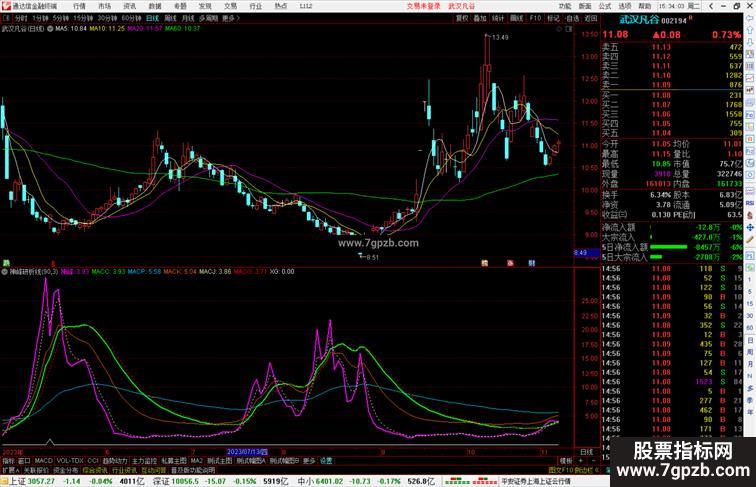Click the 复权 button
The height and width of the screenshot is (487, 756).
click(462, 18)
